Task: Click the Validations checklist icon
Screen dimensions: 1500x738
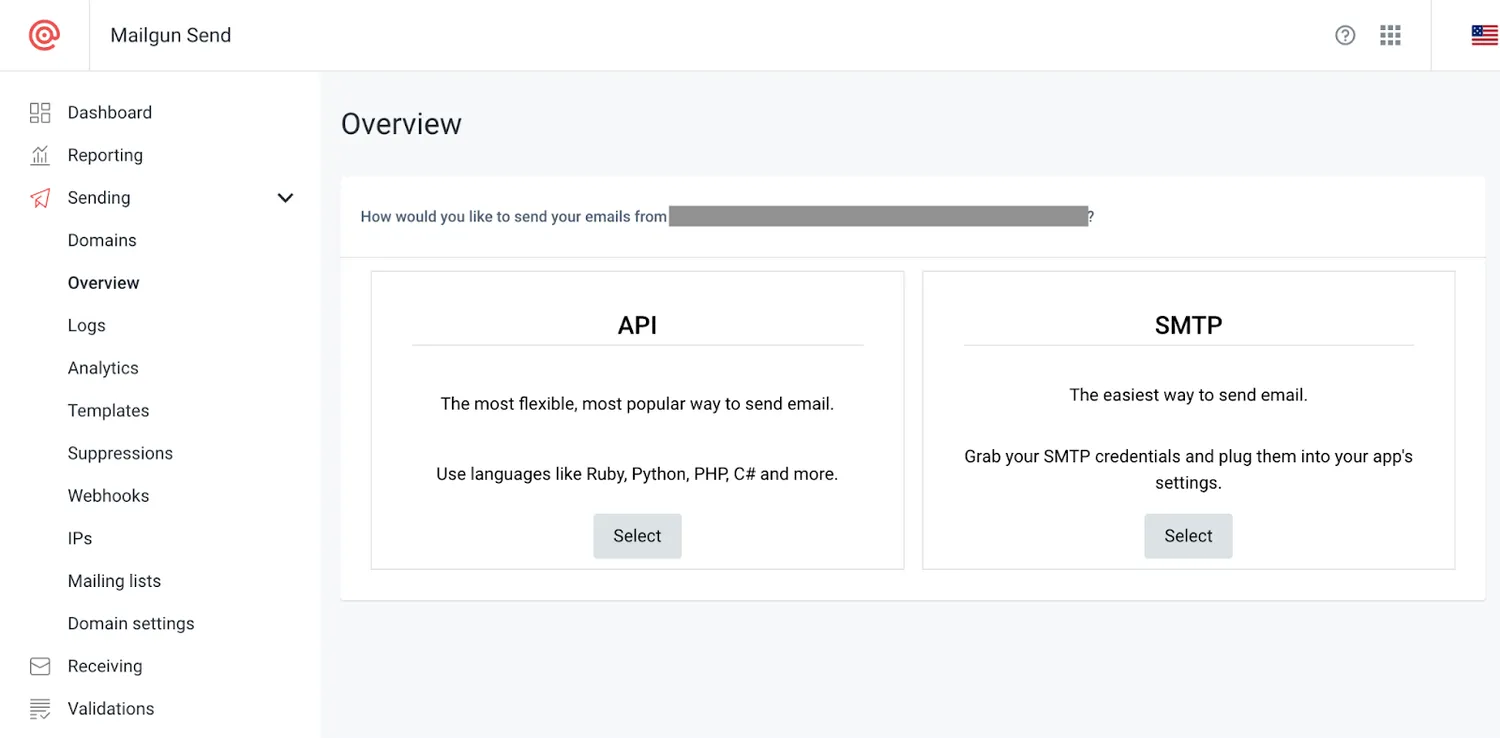Action: [40, 709]
